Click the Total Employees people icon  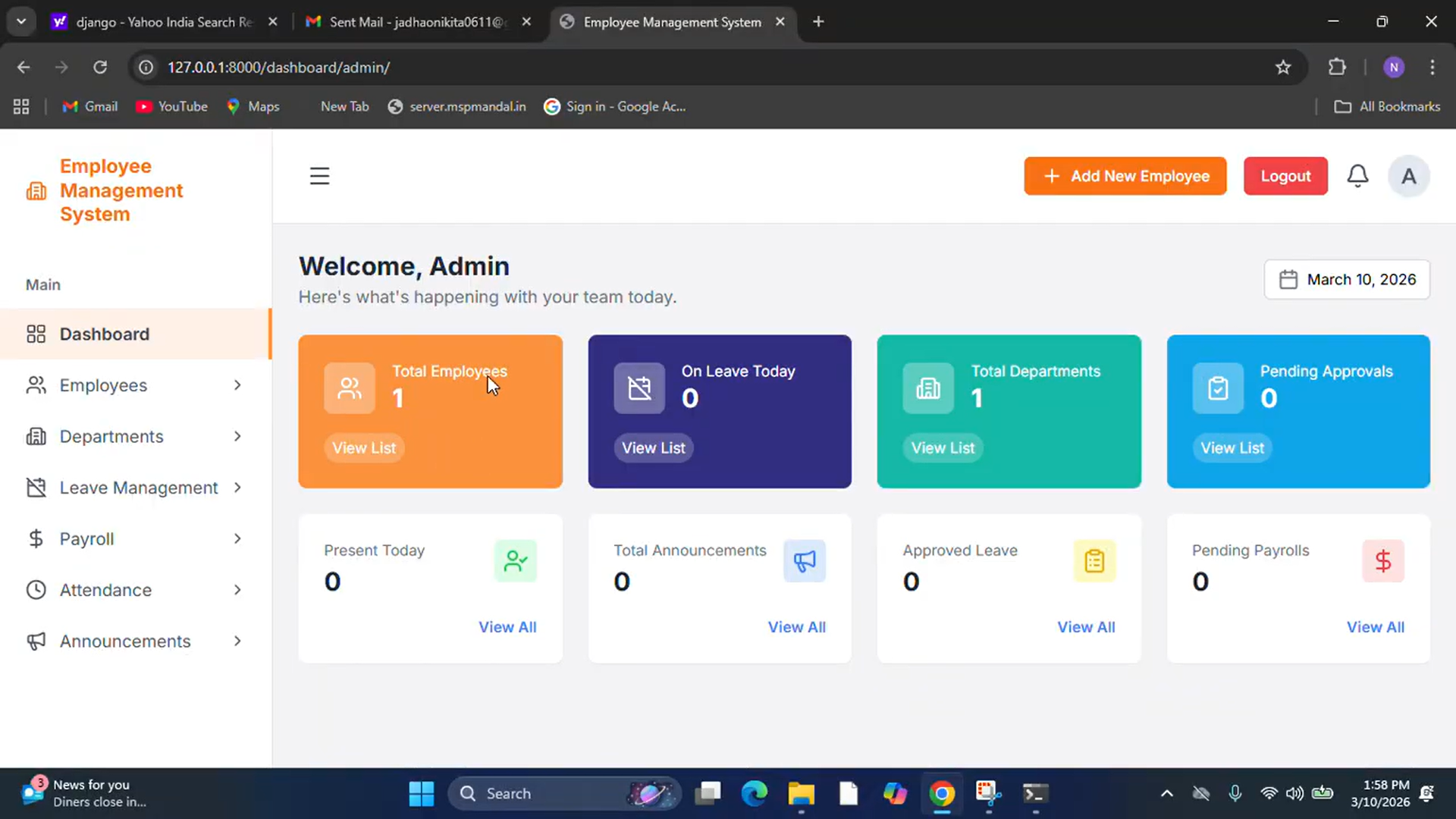350,388
